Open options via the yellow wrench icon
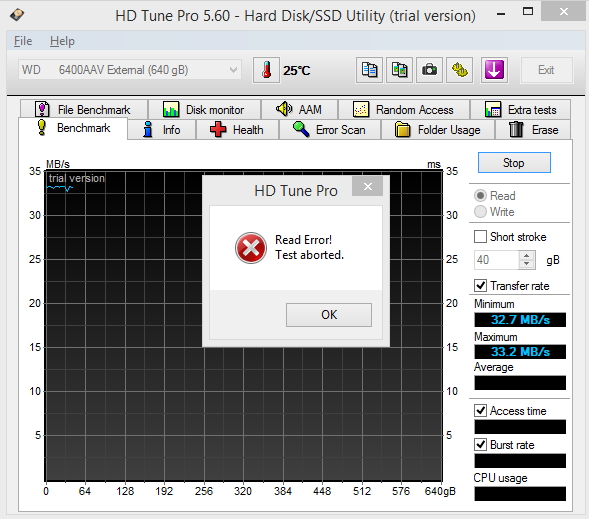The image size is (589, 519). coord(459,70)
